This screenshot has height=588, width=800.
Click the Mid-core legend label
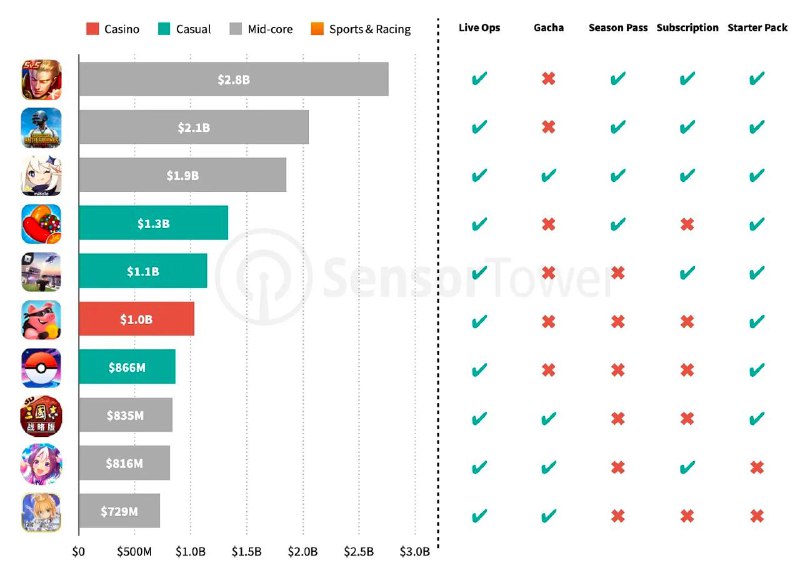[270, 29]
